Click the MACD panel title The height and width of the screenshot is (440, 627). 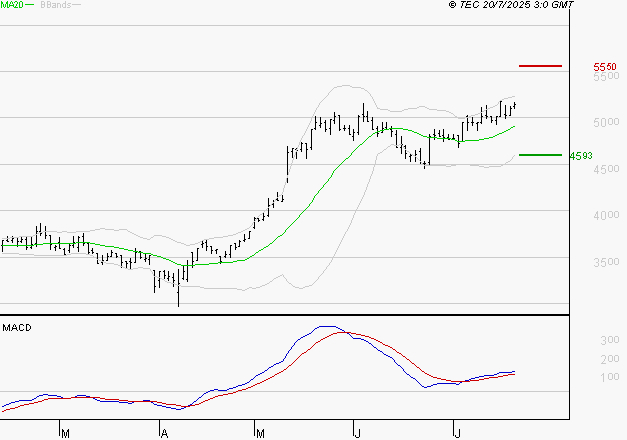[17, 328]
